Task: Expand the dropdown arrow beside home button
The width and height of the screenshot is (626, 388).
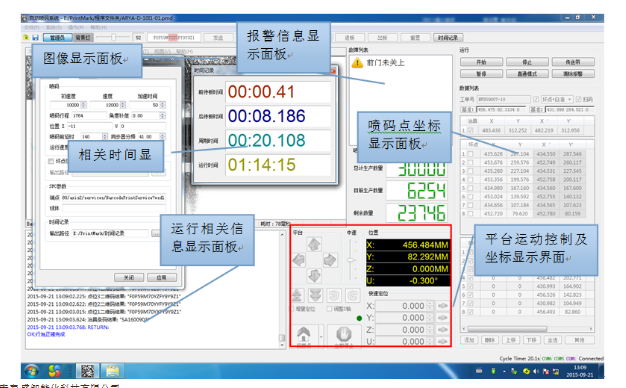Action: coord(321,337)
